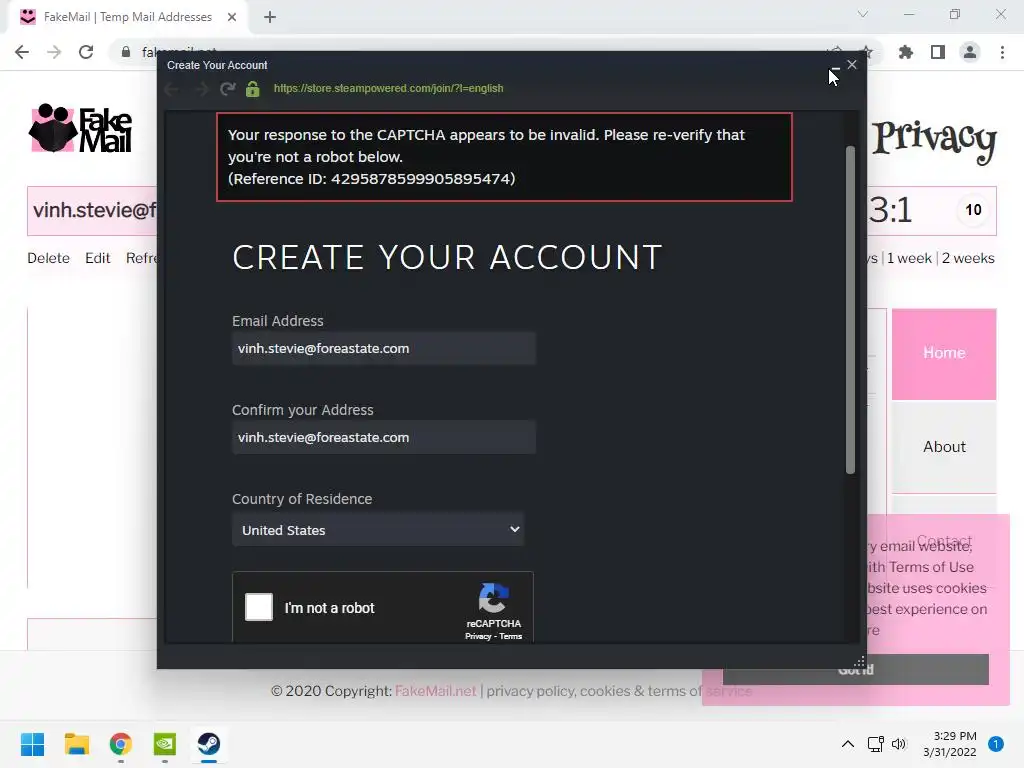Open Chrome three-dot menu
The image size is (1024, 768).
pos(1002,52)
